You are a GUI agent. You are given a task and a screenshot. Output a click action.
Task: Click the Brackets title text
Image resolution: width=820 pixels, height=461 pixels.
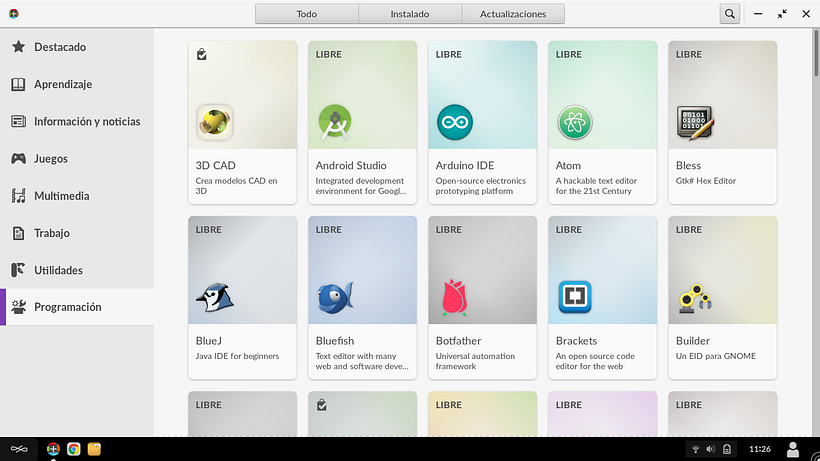pos(576,341)
